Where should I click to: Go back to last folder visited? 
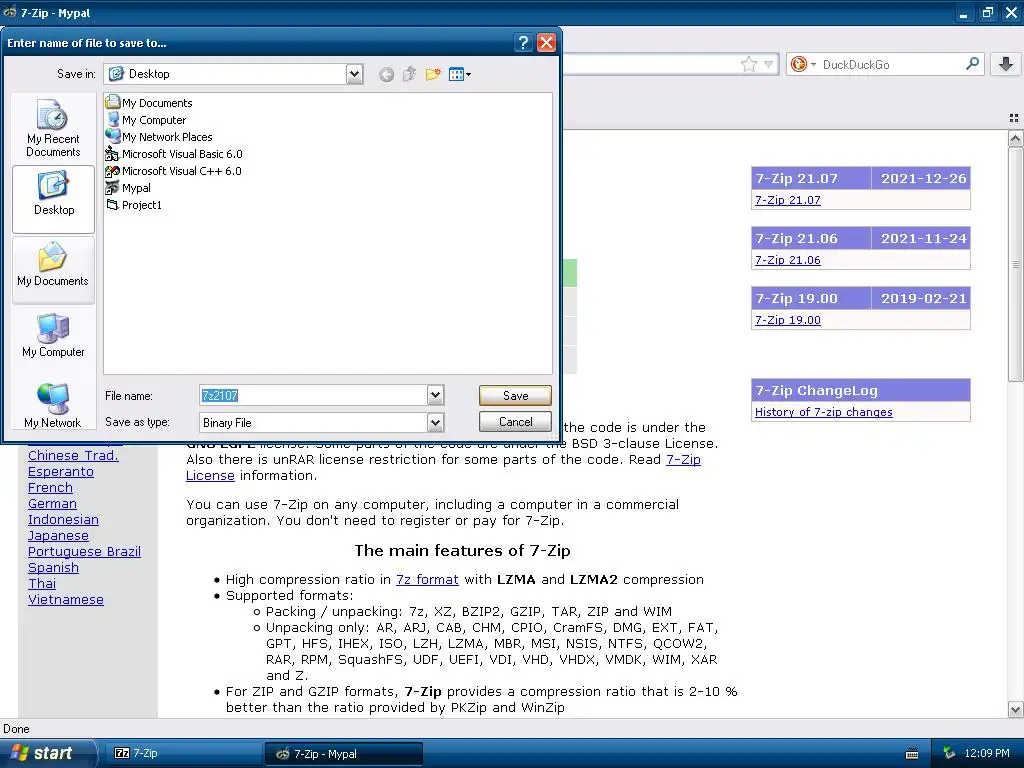(387, 74)
